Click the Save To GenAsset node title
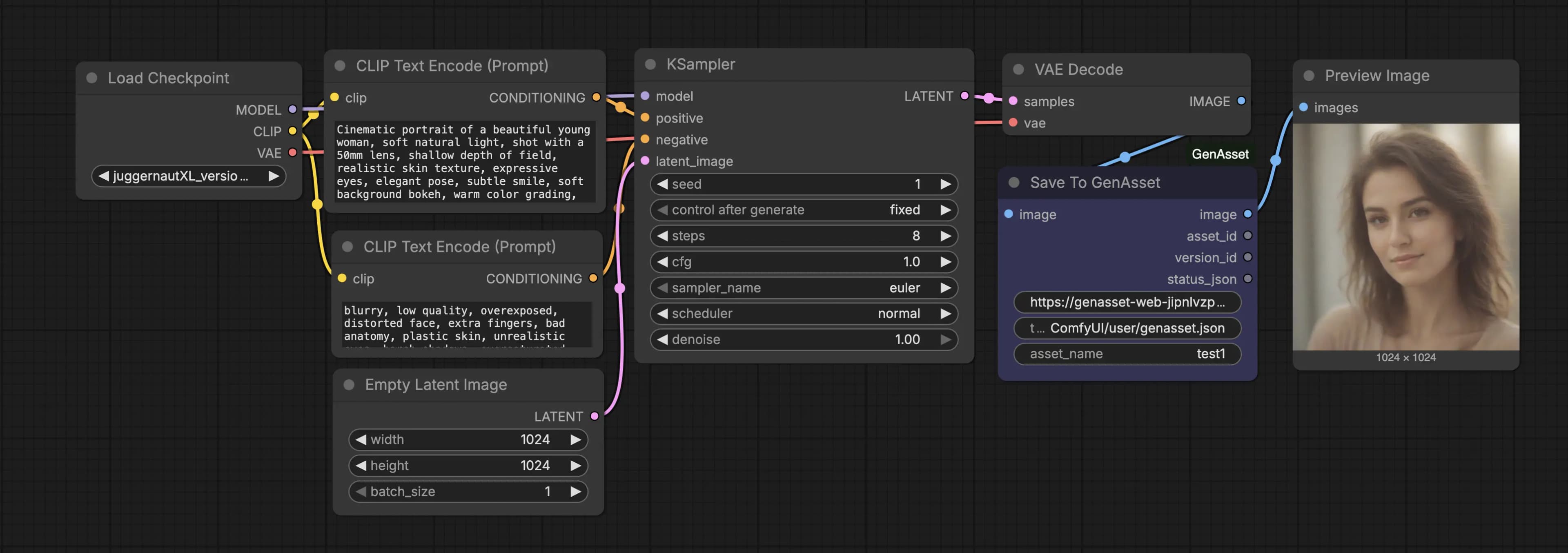1568x553 pixels. point(1095,182)
